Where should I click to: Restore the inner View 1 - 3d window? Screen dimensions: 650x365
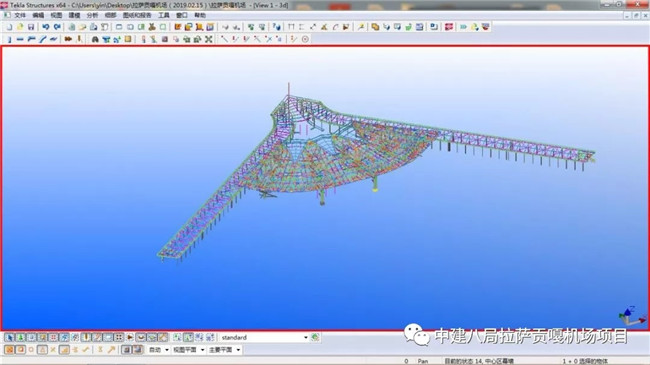point(636,15)
